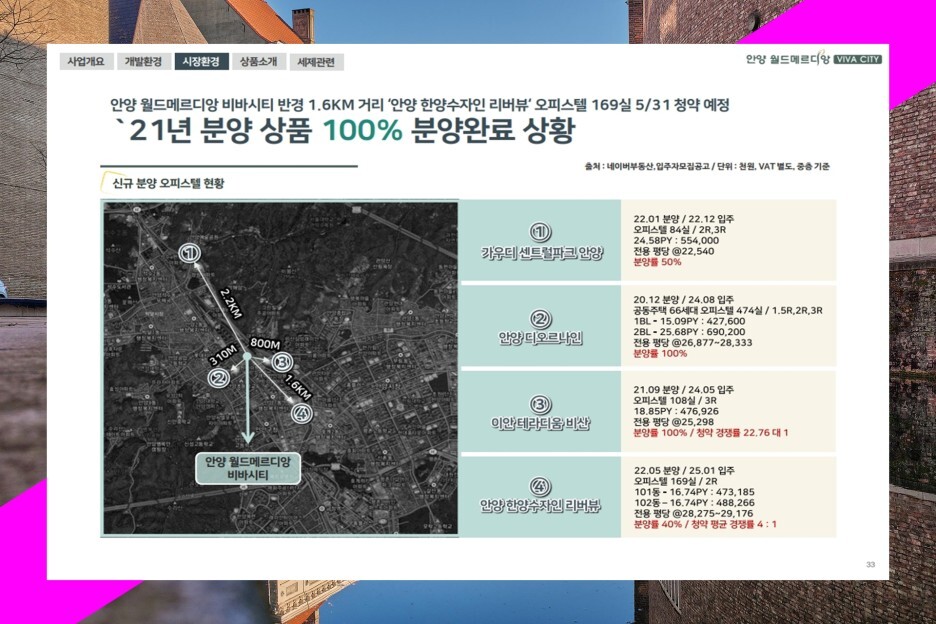Click the numbered ④ icon in list
This screenshot has width=936, height=624.
pyautogui.click(x=540, y=487)
